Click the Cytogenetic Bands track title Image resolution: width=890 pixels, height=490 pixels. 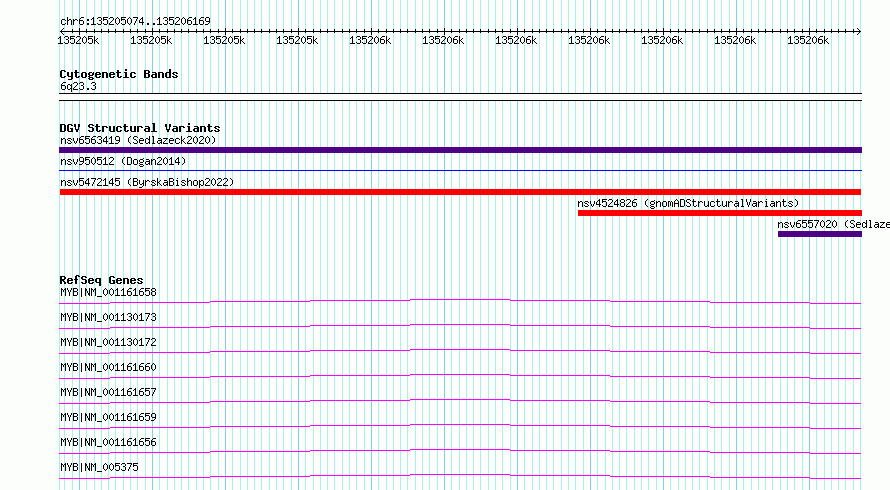point(119,74)
